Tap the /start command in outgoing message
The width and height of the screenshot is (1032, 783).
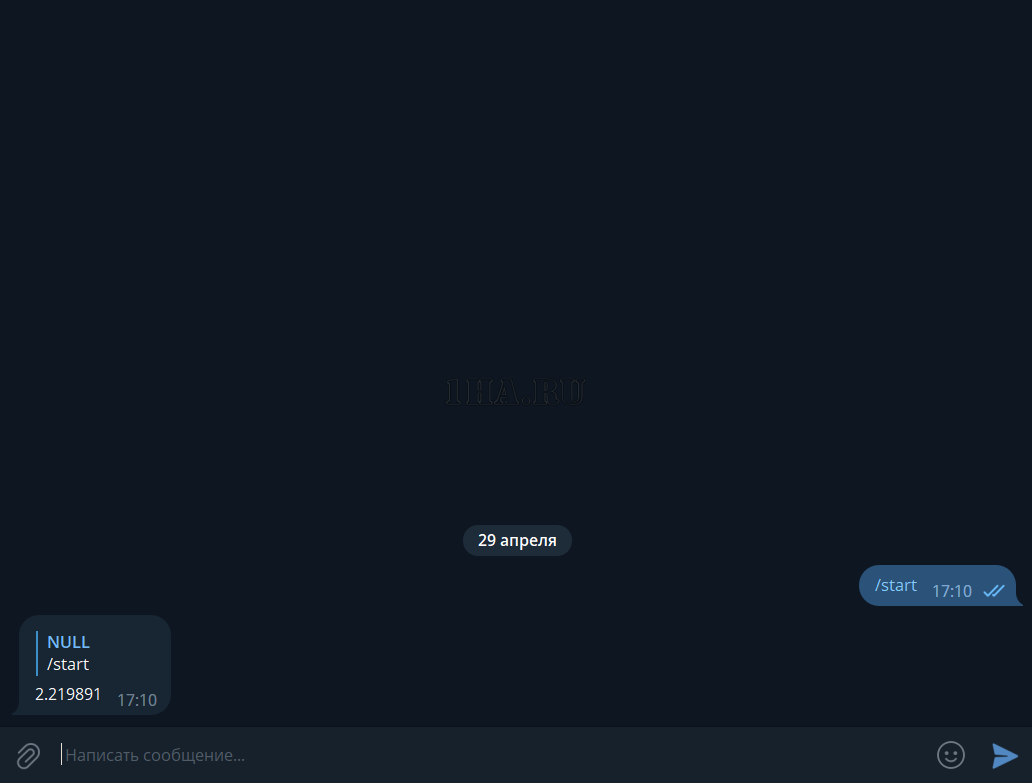point(895,585)
